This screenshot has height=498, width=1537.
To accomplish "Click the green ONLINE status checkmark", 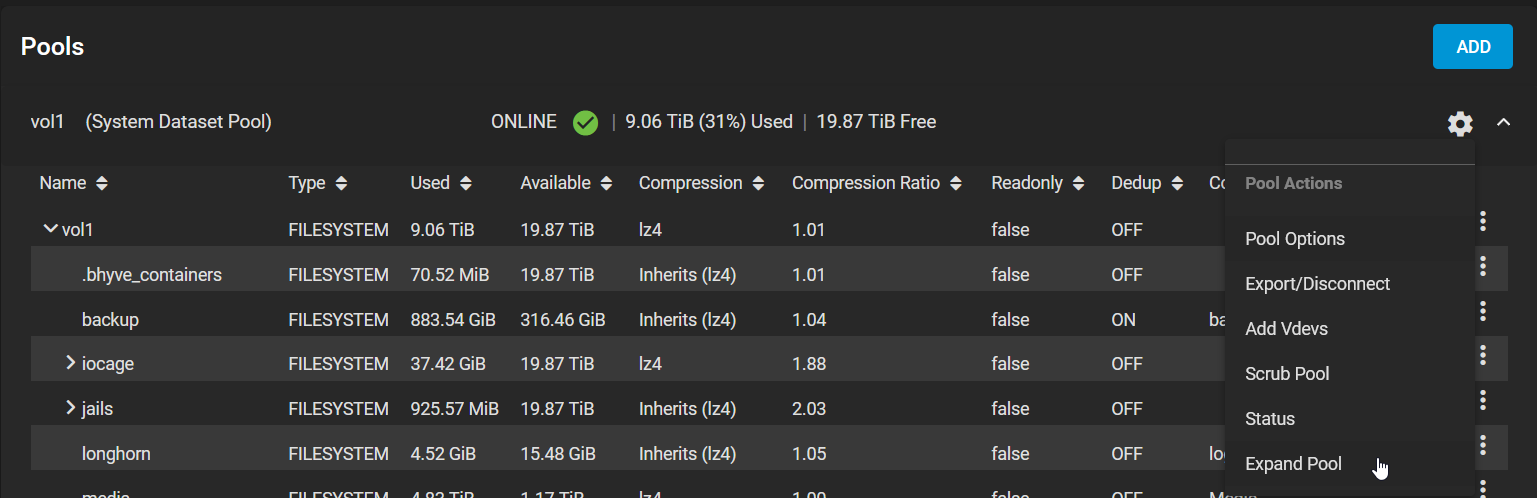I will pos(585,123).
